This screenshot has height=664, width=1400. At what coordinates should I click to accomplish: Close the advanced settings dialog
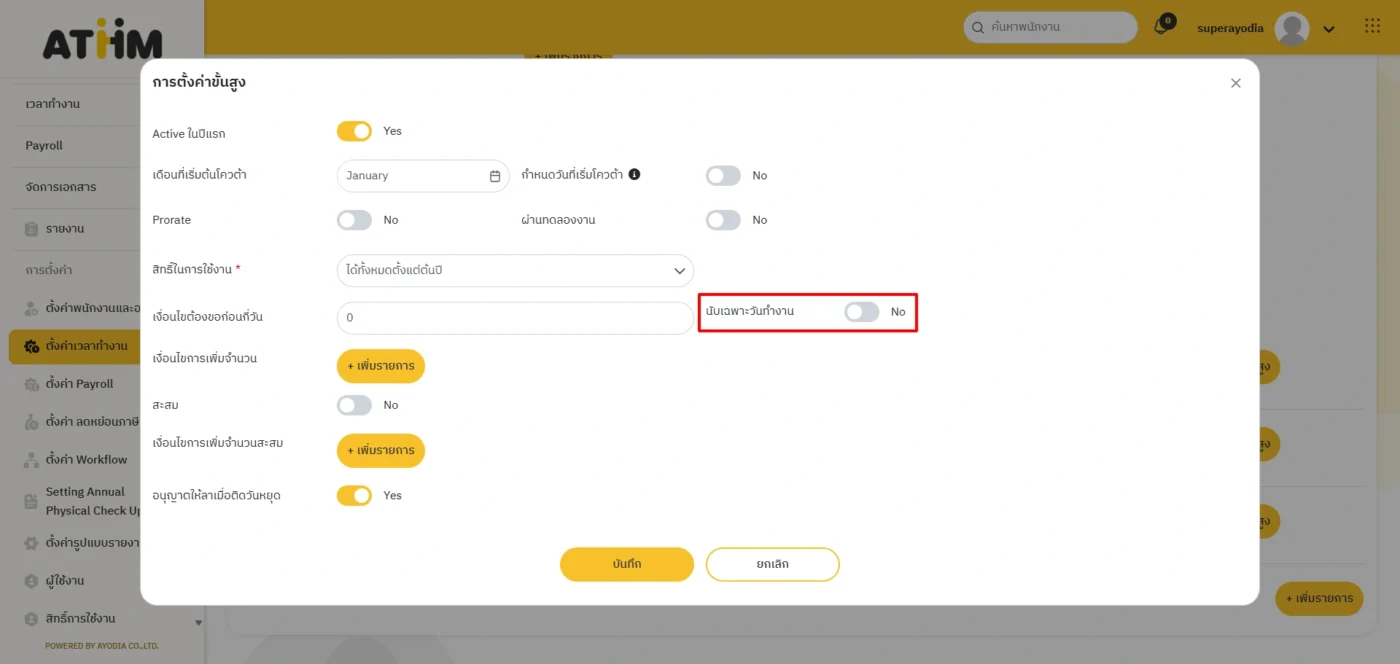pos(1235,83)
